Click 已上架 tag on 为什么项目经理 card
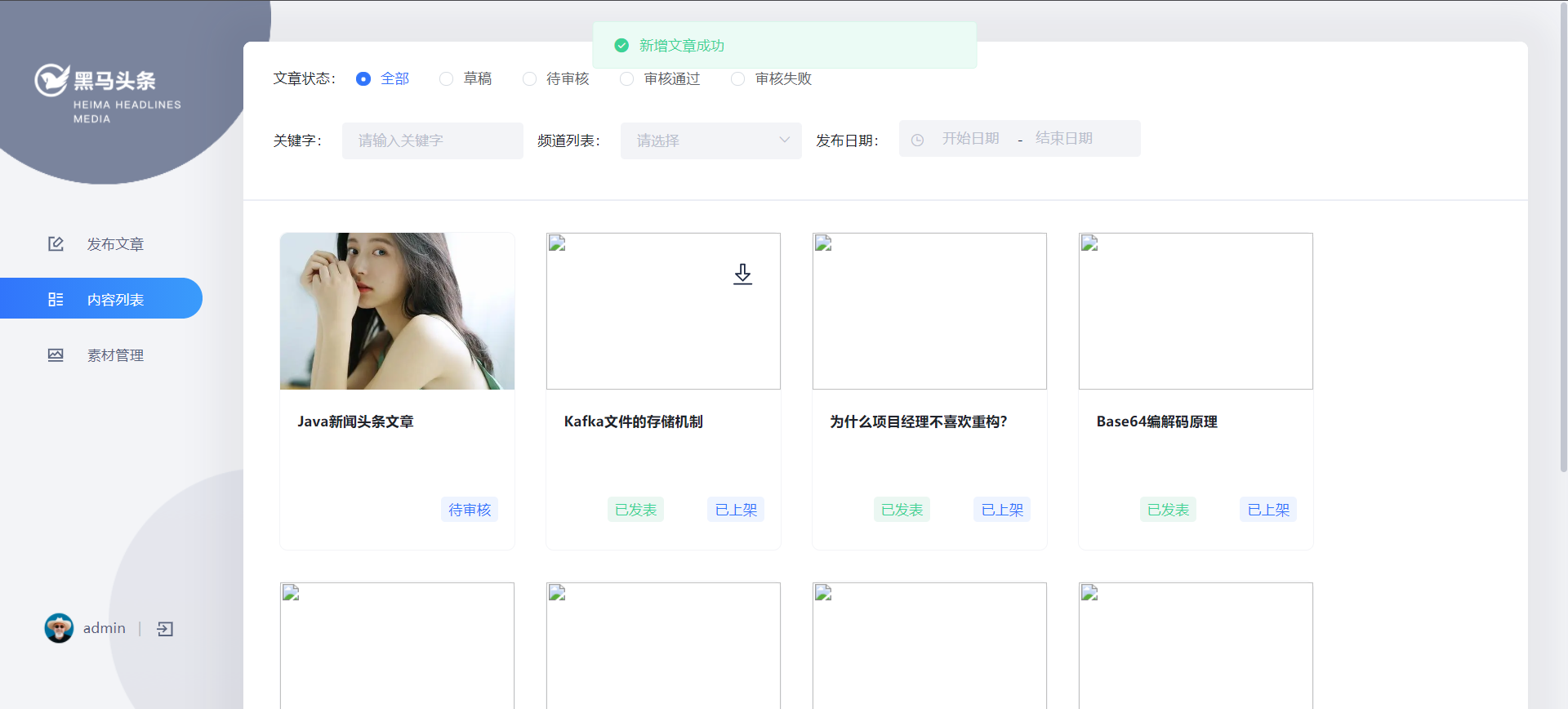The image size is (1568, 709). [x=1002, y=510]
